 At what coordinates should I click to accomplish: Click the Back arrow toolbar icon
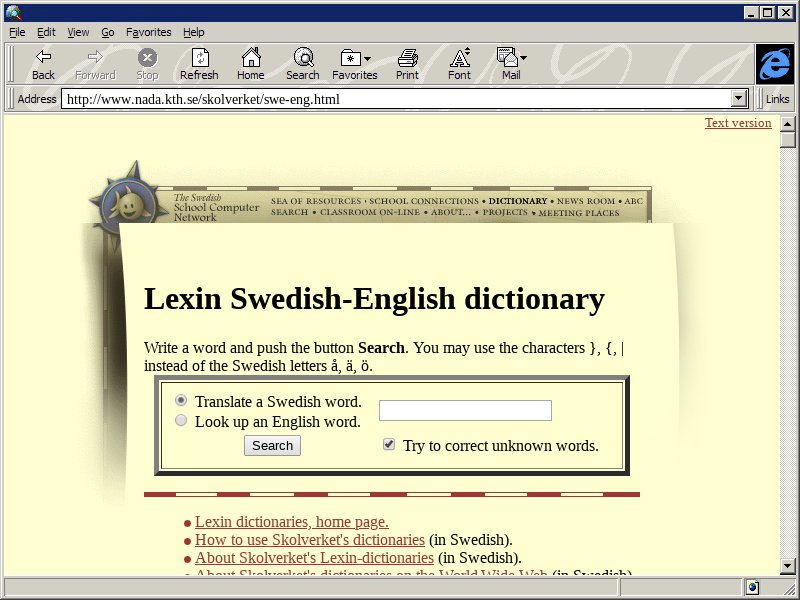click(43, 58)
